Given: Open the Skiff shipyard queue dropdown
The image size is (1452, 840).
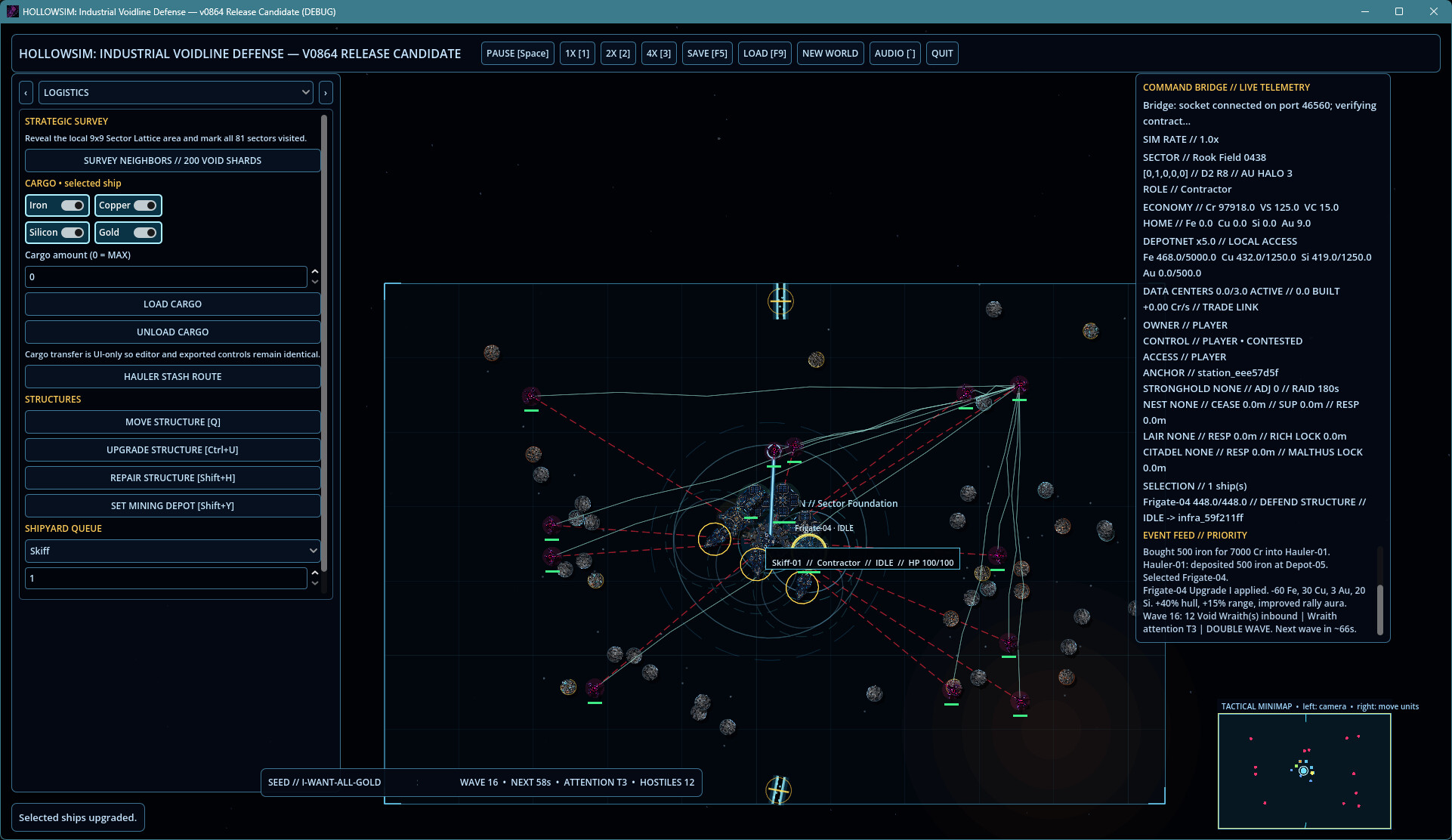Looking at the screenshot, I should 173,551.
